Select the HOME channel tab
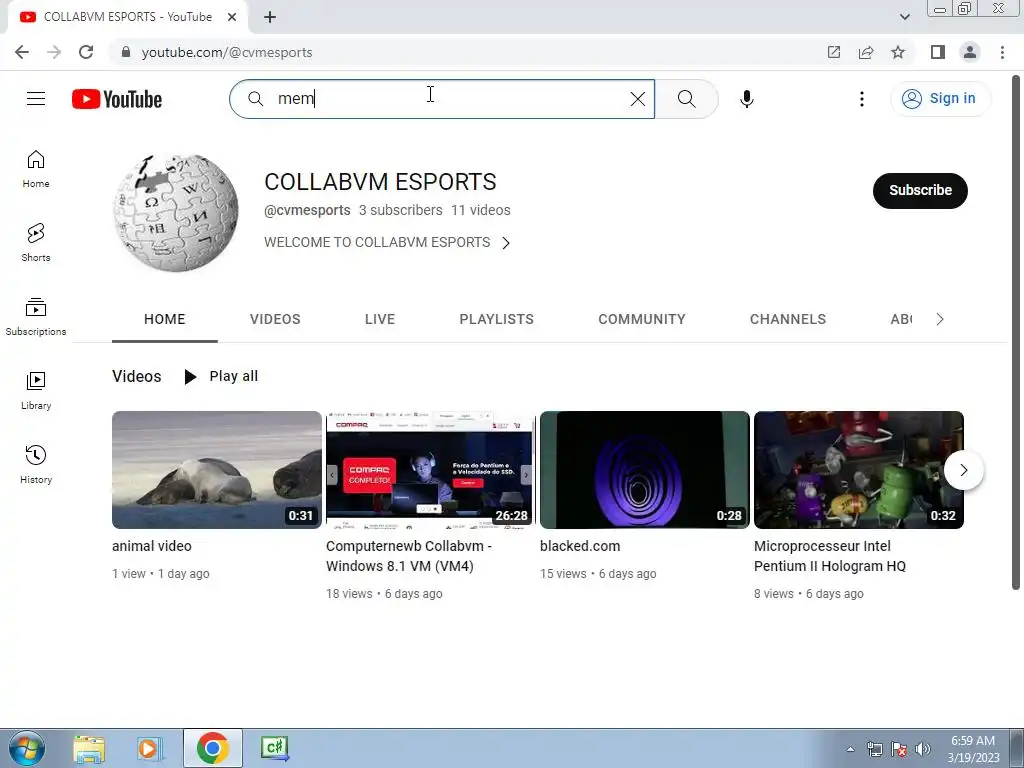Screen dimensions: 1024x768 pos(165,319)
